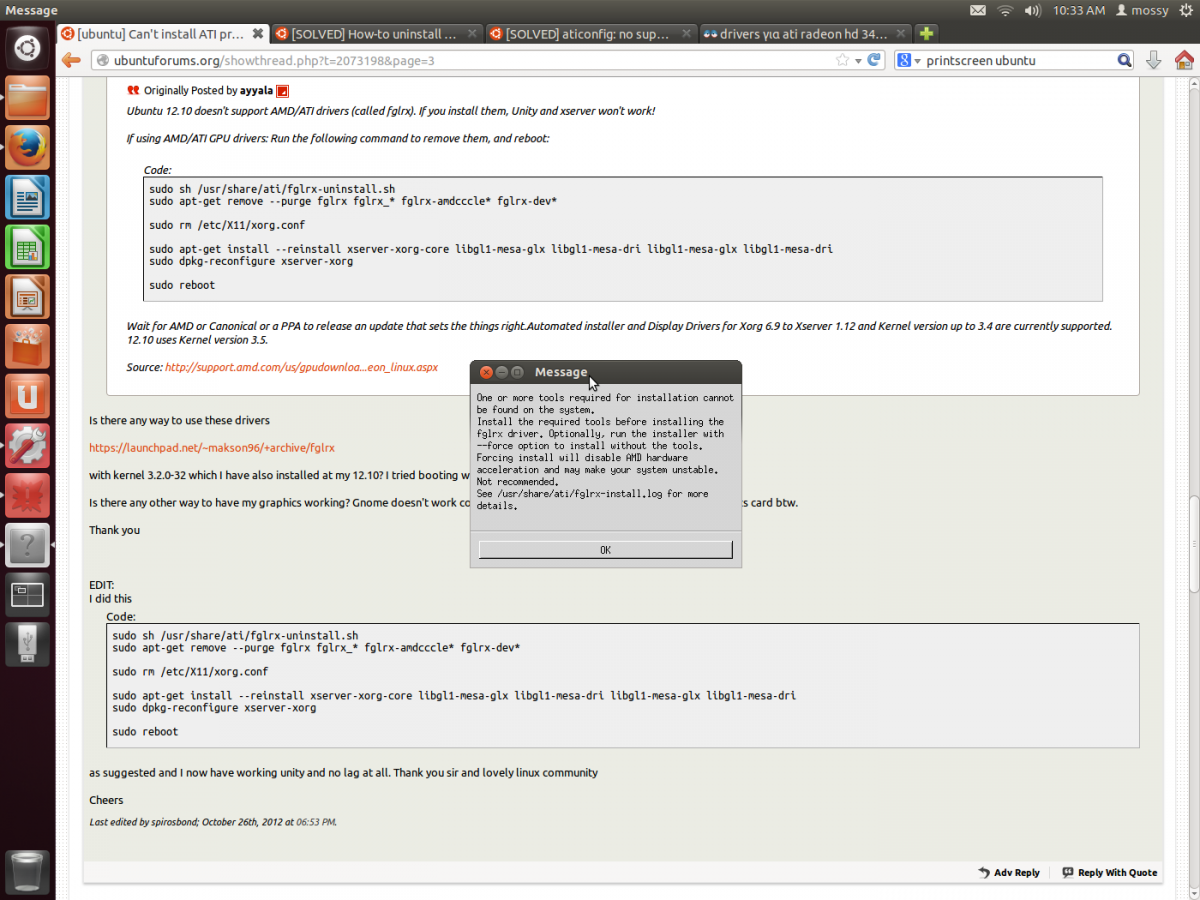
Task: Go back with the browser arrow
Action: (71, 60)
